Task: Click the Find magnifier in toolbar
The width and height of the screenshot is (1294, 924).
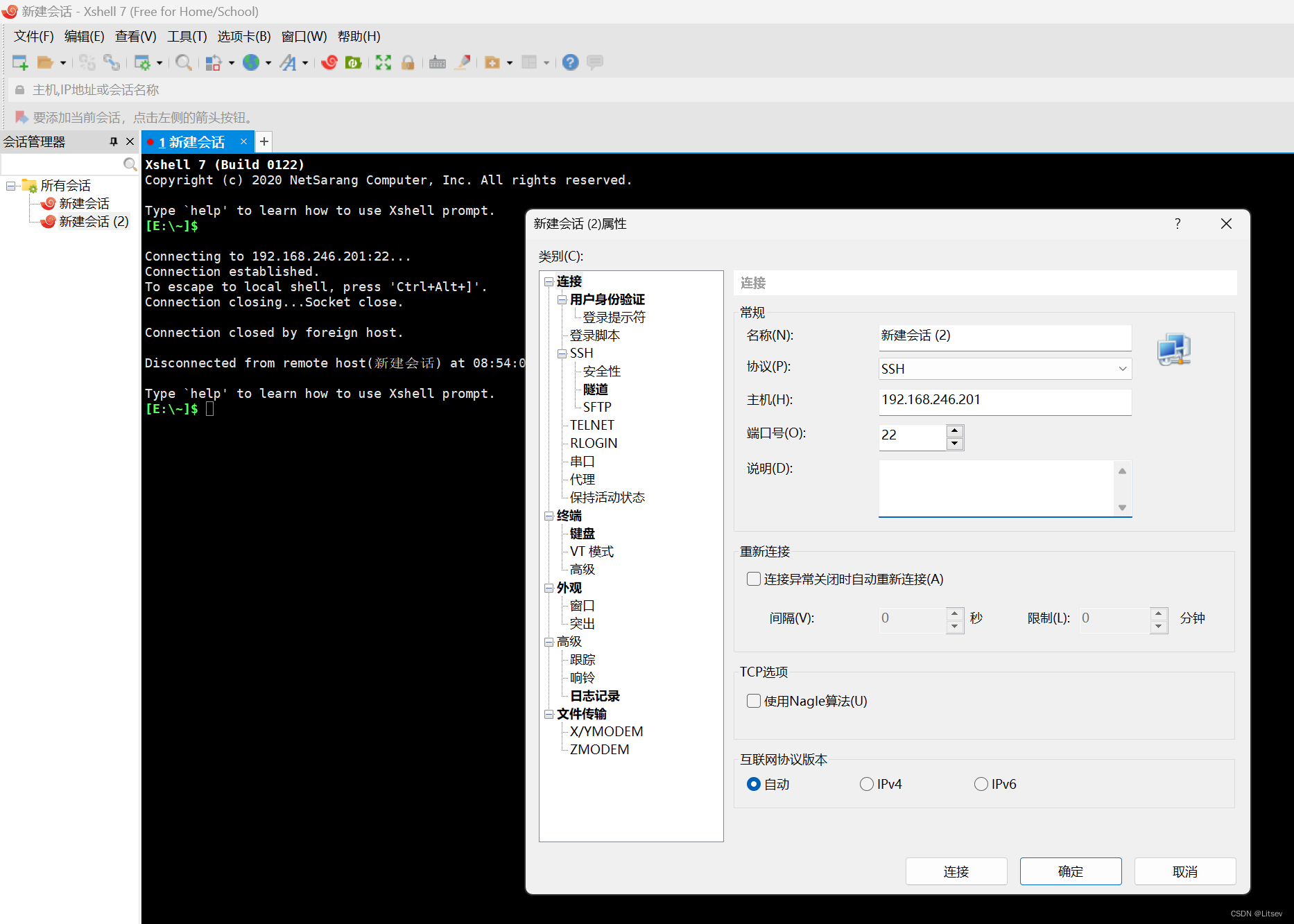Action: click(x=184, y=62)
